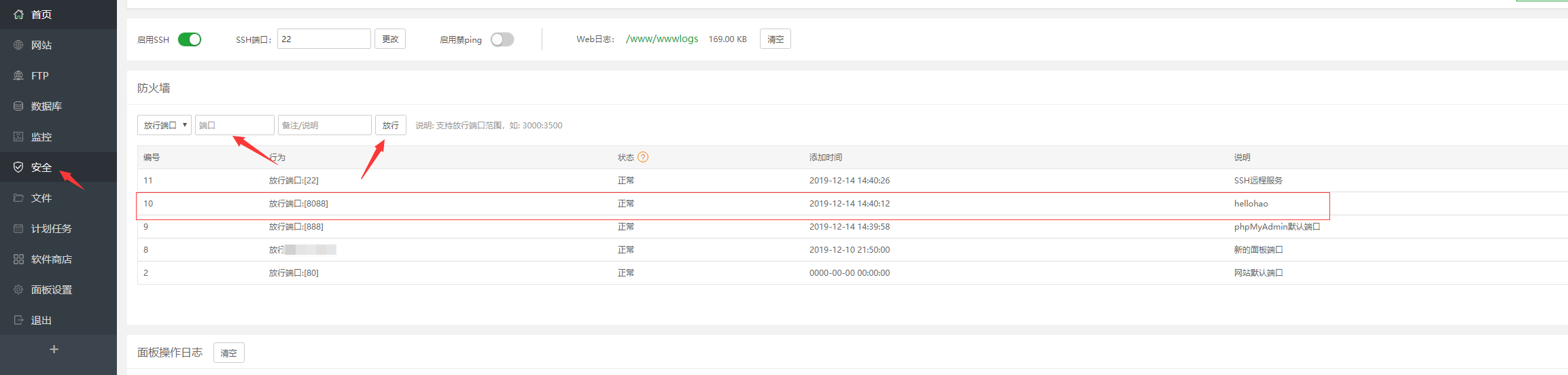Click the 端口 input field
This screenshot has width=1568, height=375.
[x=234, y=125]
